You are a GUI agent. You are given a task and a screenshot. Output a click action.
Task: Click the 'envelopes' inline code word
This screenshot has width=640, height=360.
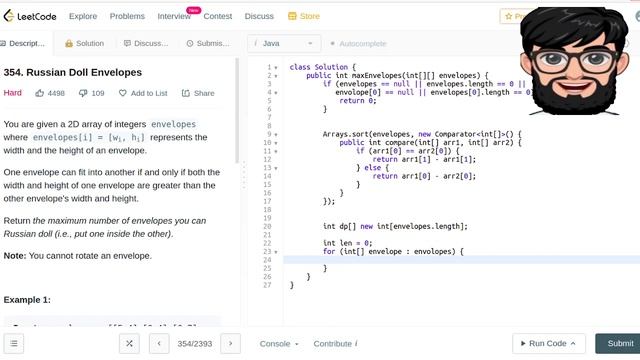click(173, 124)
